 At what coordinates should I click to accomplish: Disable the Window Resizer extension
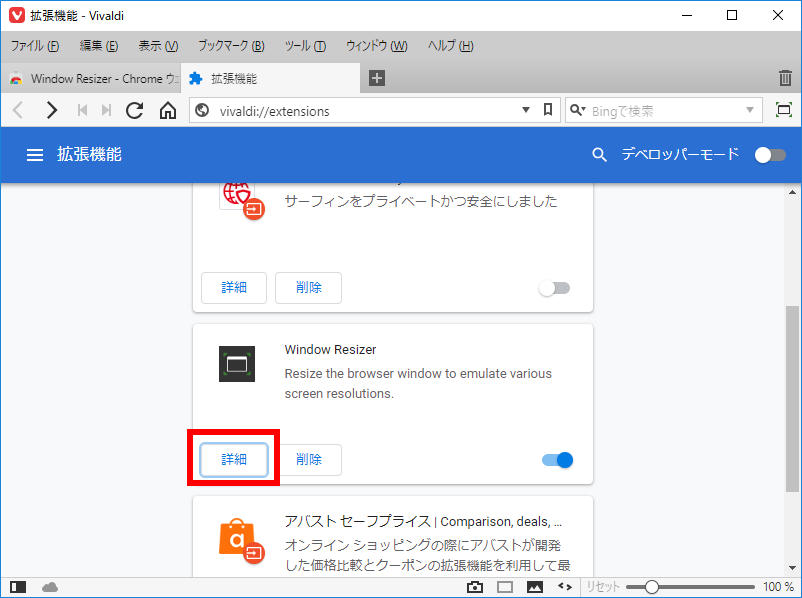pos(558,460)
